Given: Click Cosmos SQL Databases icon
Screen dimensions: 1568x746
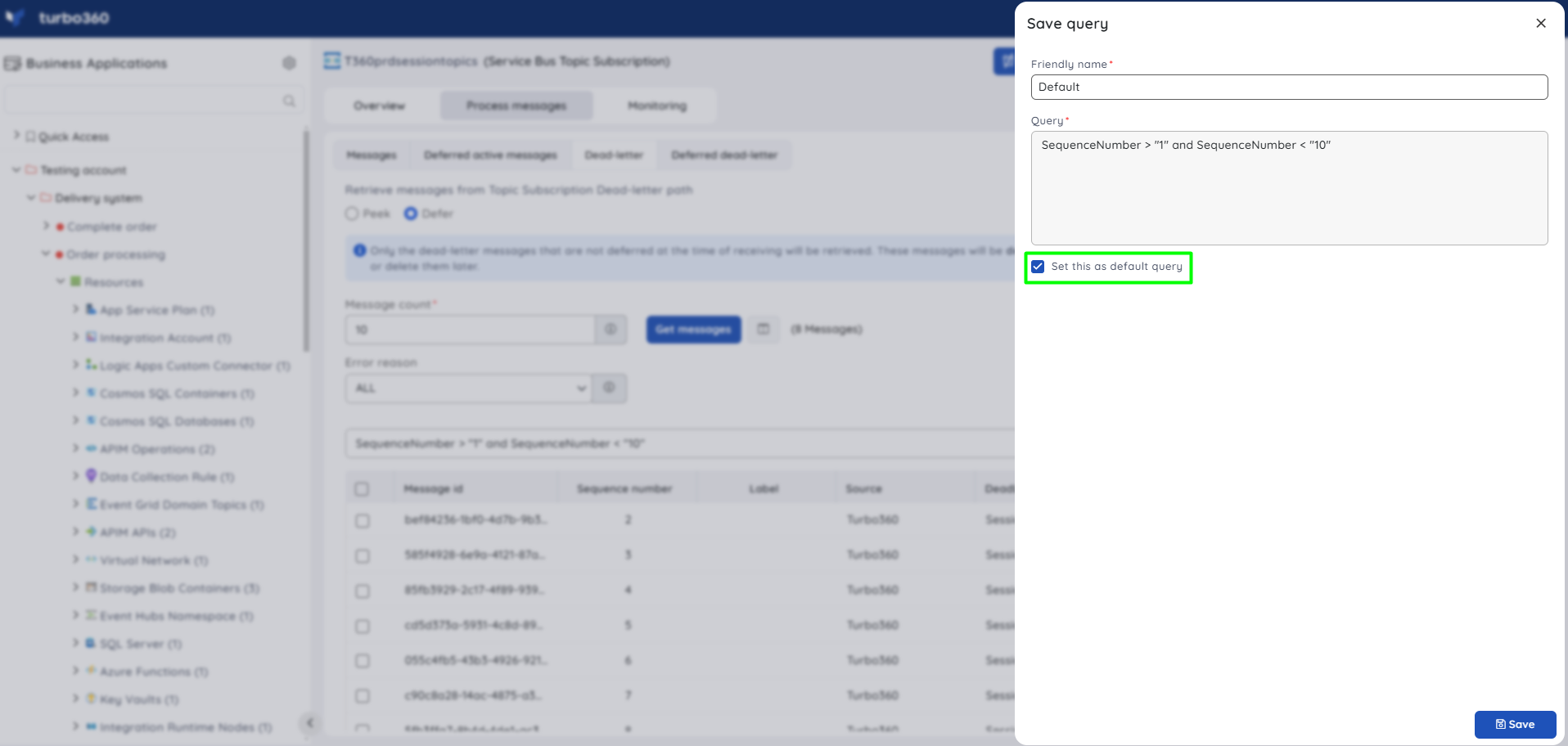Looking at the screenshot, I should coord(92,420).
